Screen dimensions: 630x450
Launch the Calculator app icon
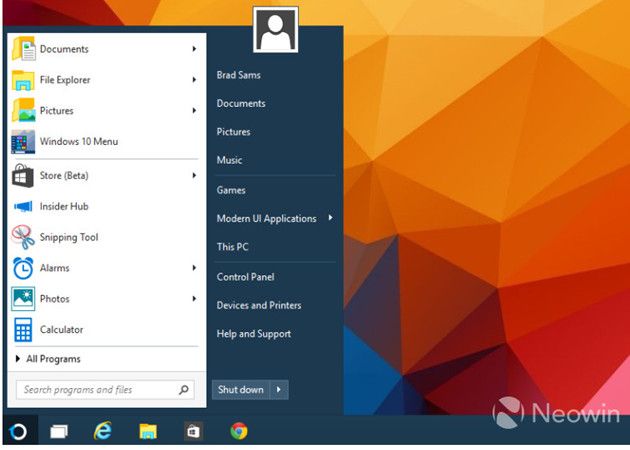click(x=23, y=330)
